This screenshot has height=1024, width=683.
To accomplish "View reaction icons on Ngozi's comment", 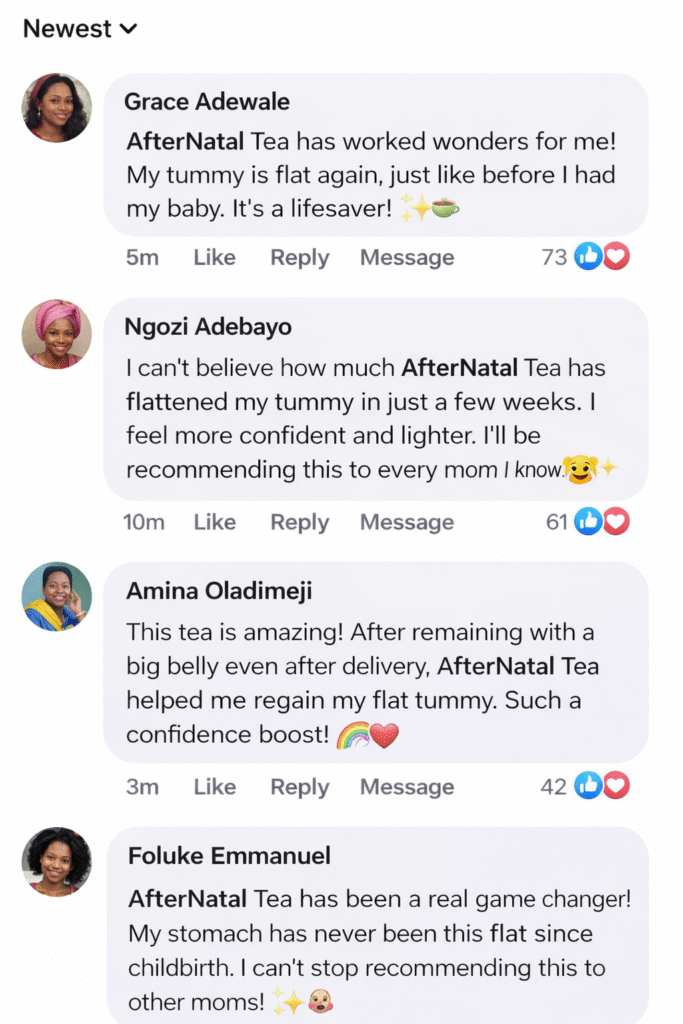I will tap(602, 521).
